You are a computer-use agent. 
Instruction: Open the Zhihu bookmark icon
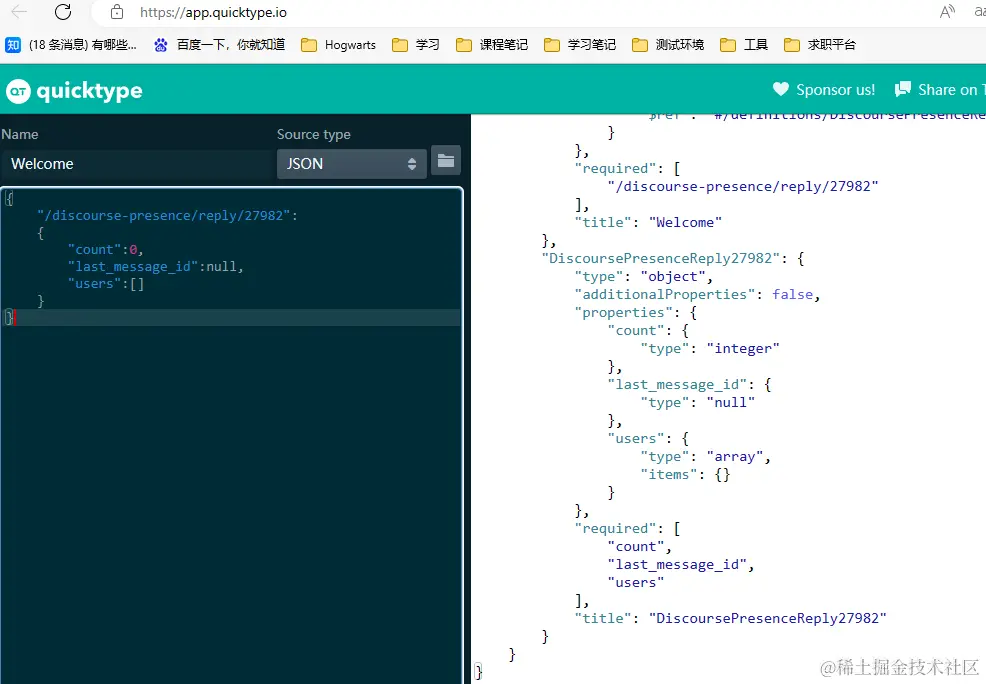[x=13, y=45]
